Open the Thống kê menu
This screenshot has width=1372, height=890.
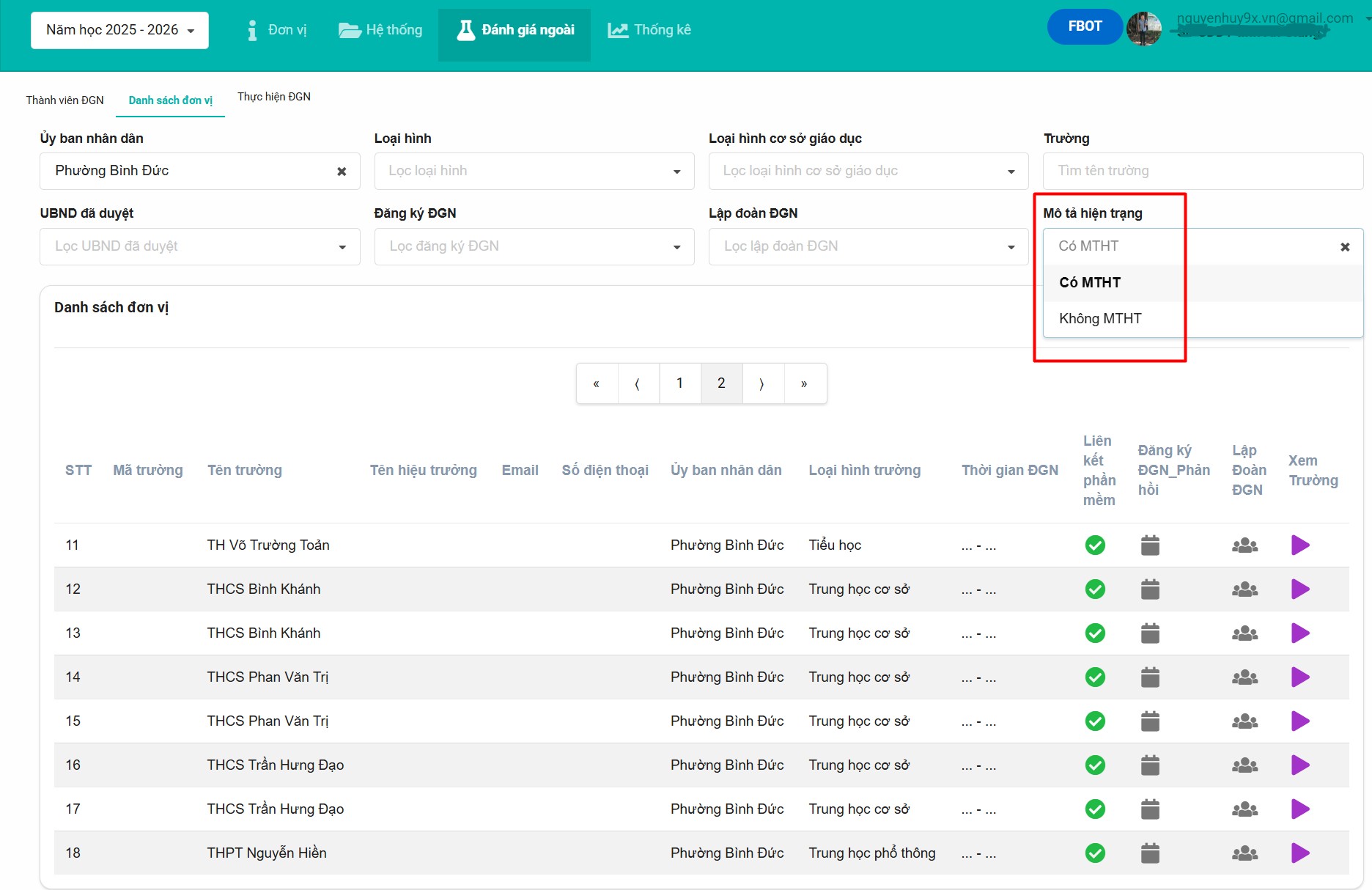pyautogui.click(x=649, y=30)
